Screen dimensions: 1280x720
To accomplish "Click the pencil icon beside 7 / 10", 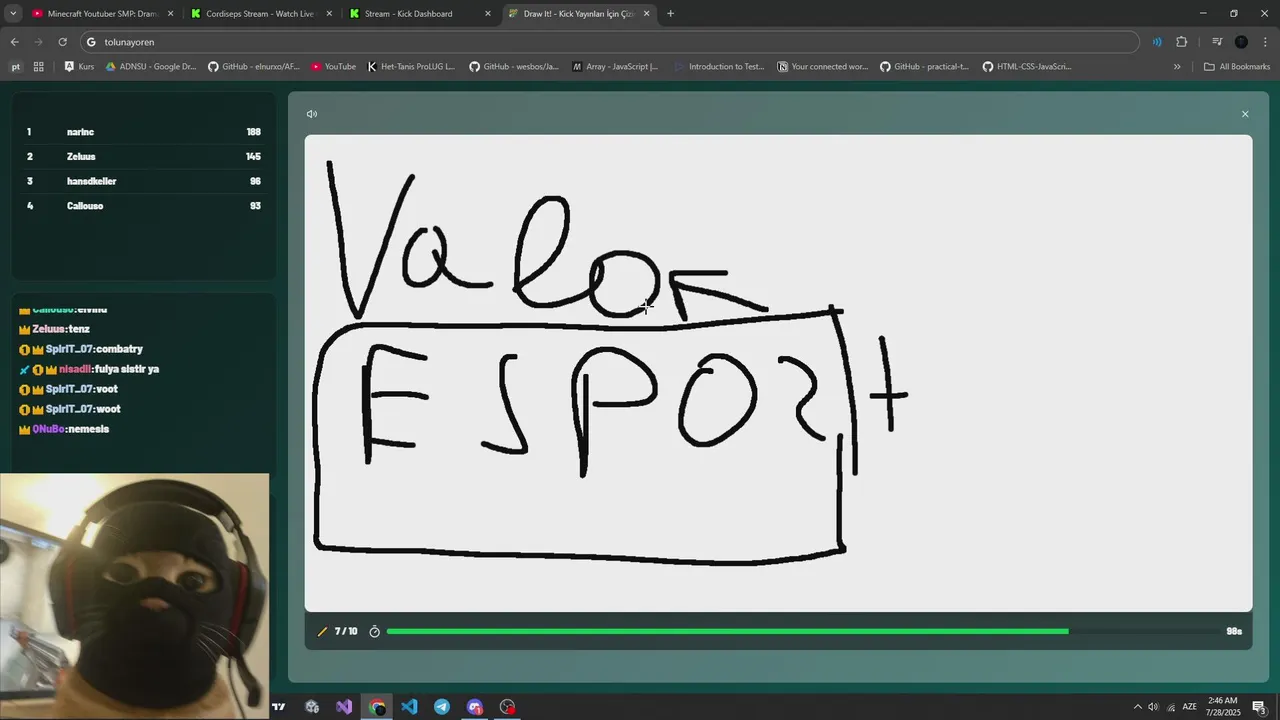I will [x=322, y=632].
